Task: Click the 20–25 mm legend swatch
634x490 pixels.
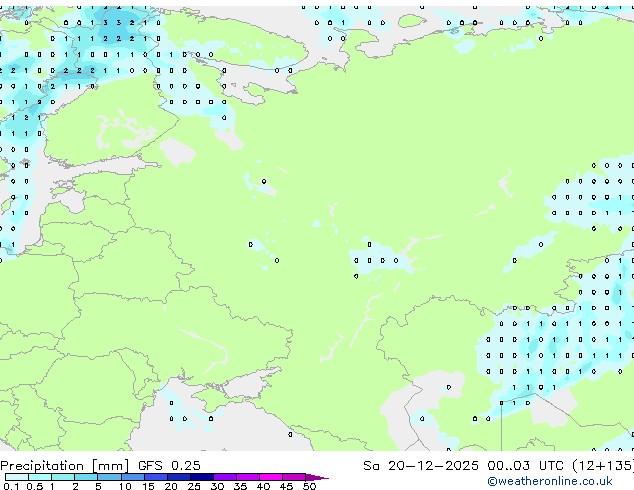Action: [x=178, y=477]
